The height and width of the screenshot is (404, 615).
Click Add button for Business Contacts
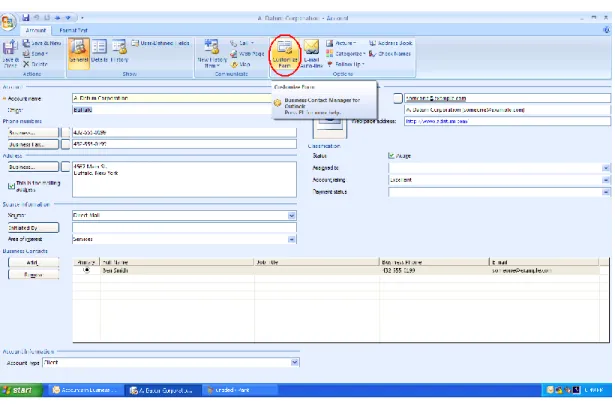point(33,262)
